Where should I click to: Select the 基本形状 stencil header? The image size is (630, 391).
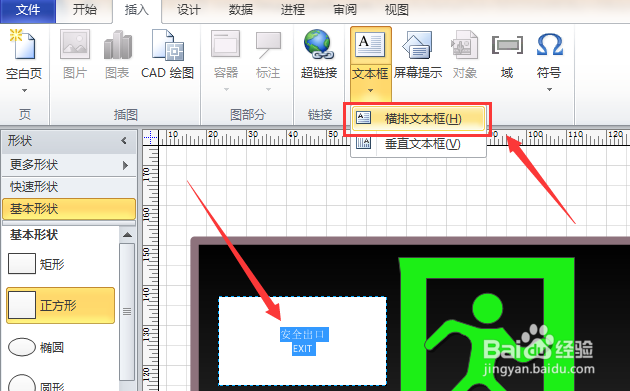(69, 209)
